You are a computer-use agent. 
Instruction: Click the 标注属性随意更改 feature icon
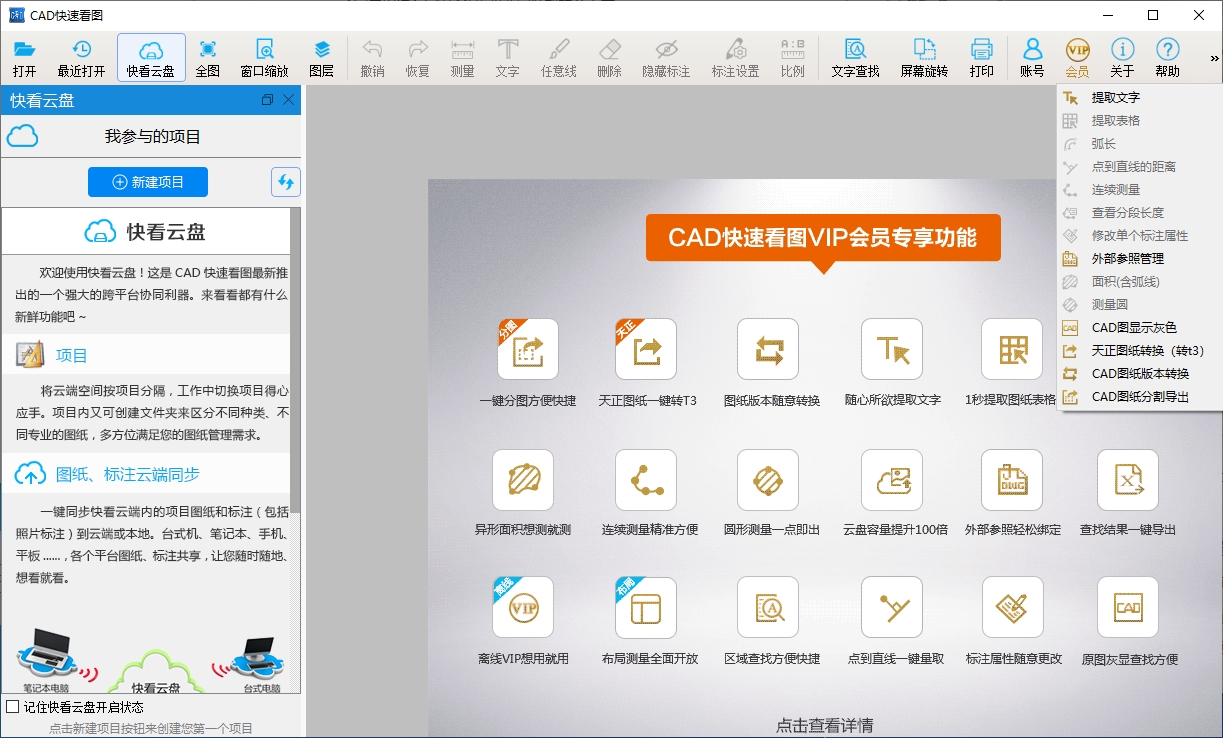click(1012, 607)
